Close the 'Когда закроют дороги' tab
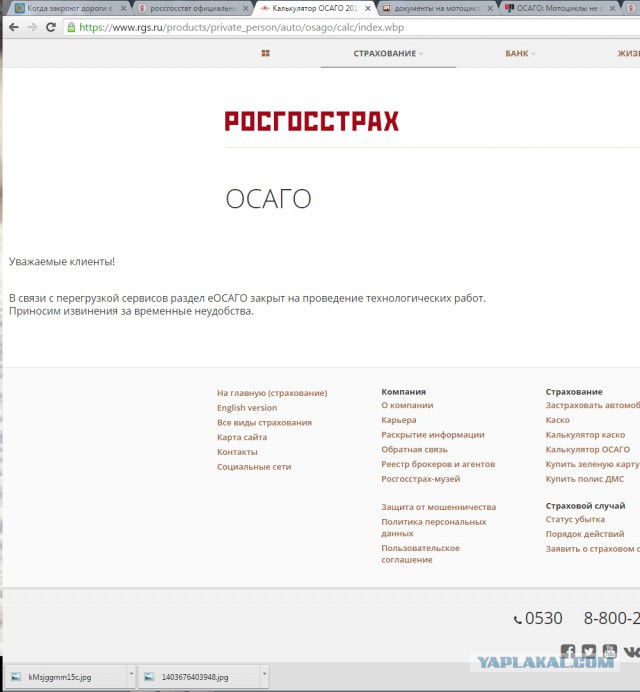Image resolution: width=640 pixels, height=692 pixels. (123, 8)
